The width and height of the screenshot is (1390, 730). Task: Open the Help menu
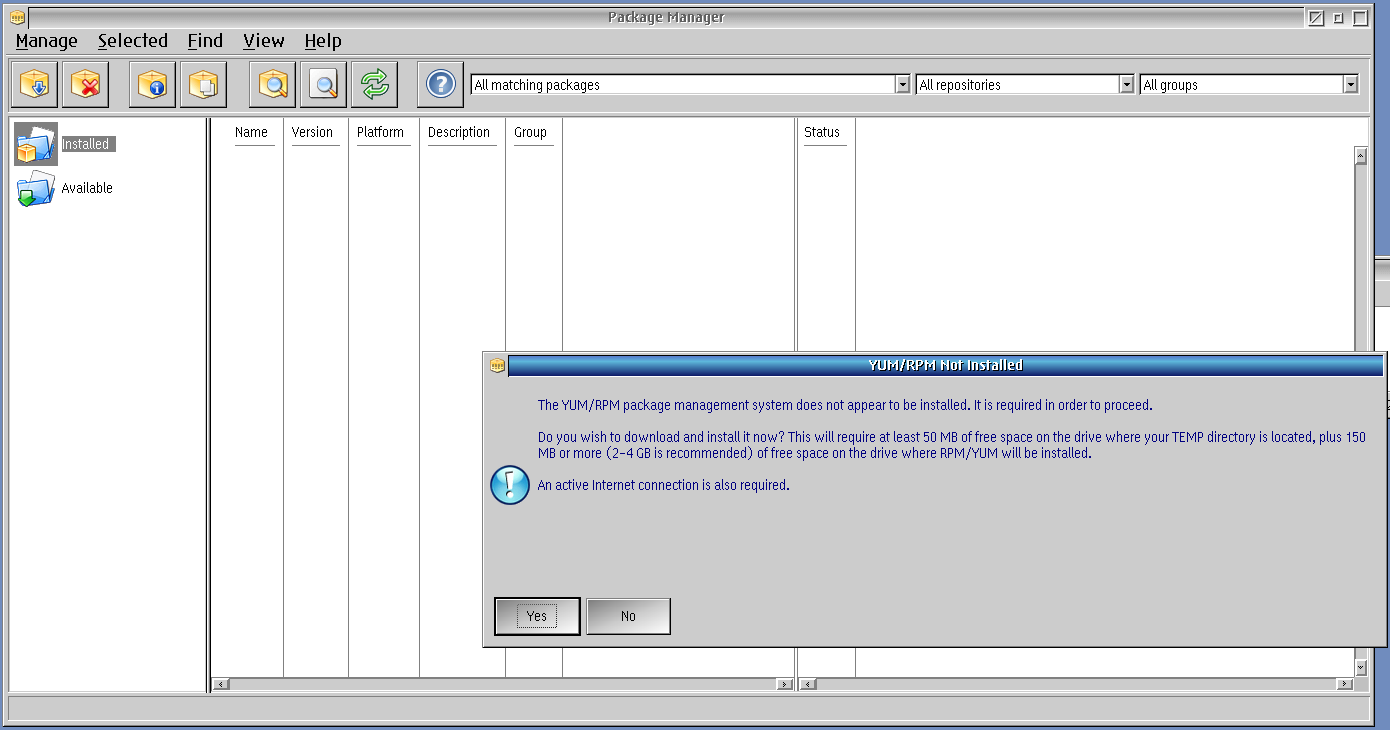coord(323,41)
